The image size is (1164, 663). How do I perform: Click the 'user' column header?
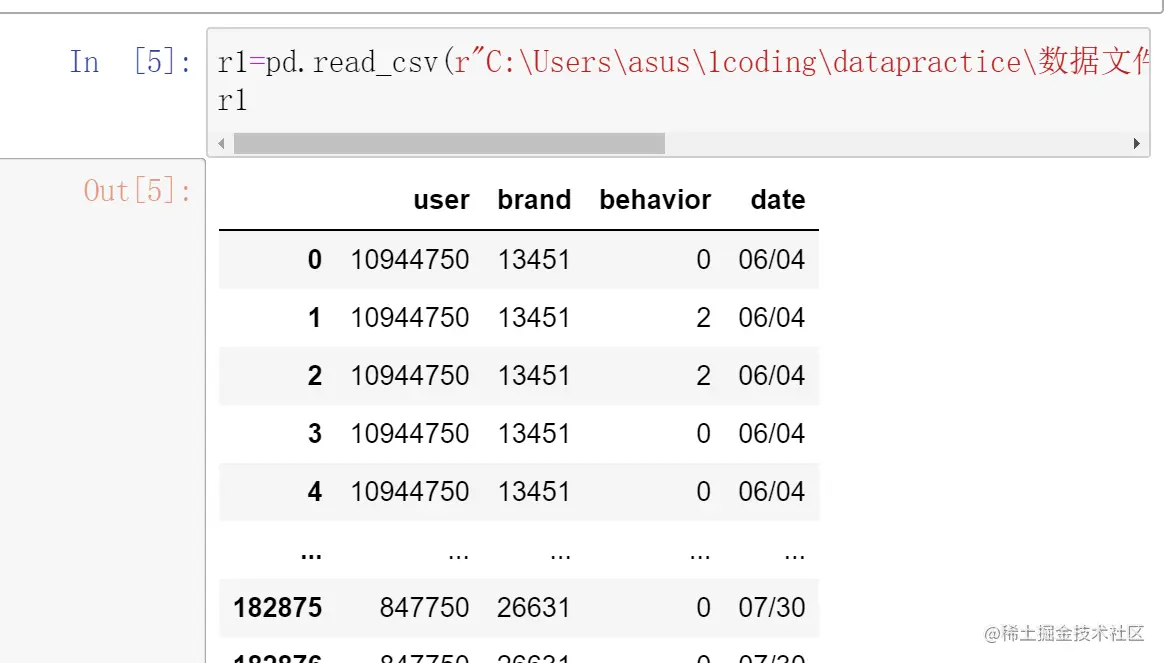[x=441, y=200]
